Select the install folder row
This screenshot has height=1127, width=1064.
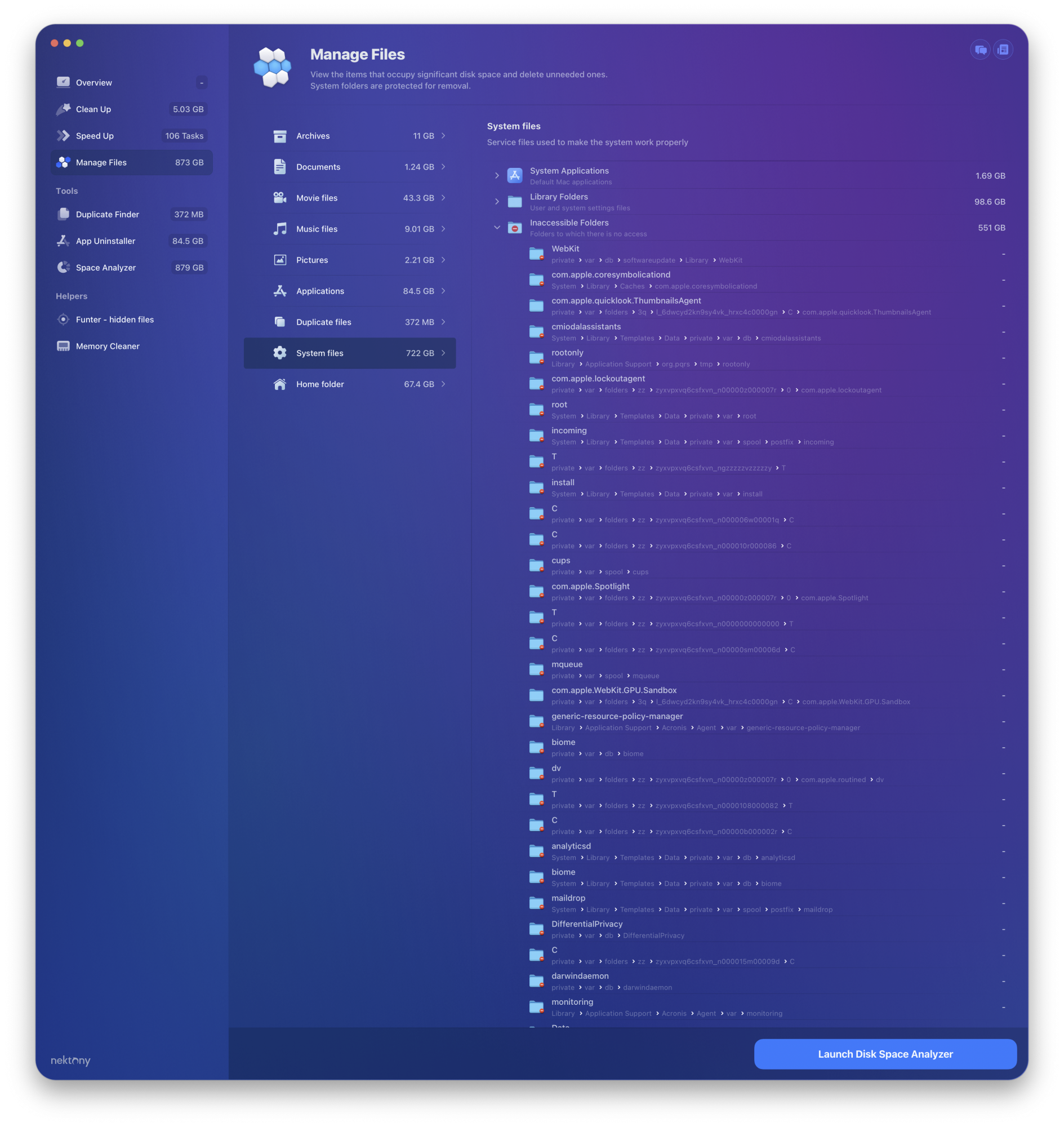coord(766,488)
